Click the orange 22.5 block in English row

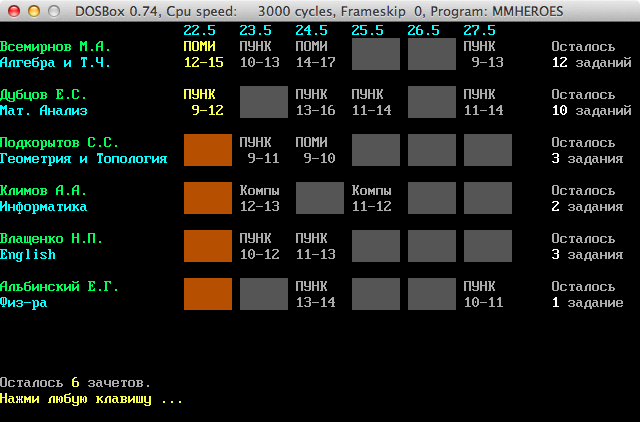point(208,246)
